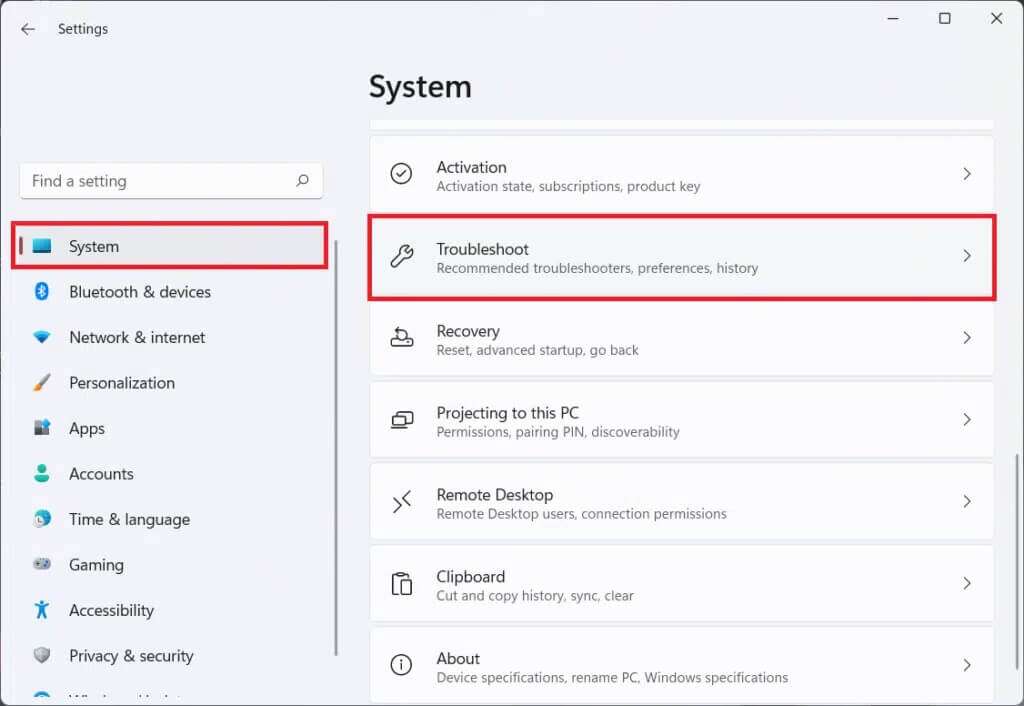Click the back arrow in Settings header

coord(28,29)
